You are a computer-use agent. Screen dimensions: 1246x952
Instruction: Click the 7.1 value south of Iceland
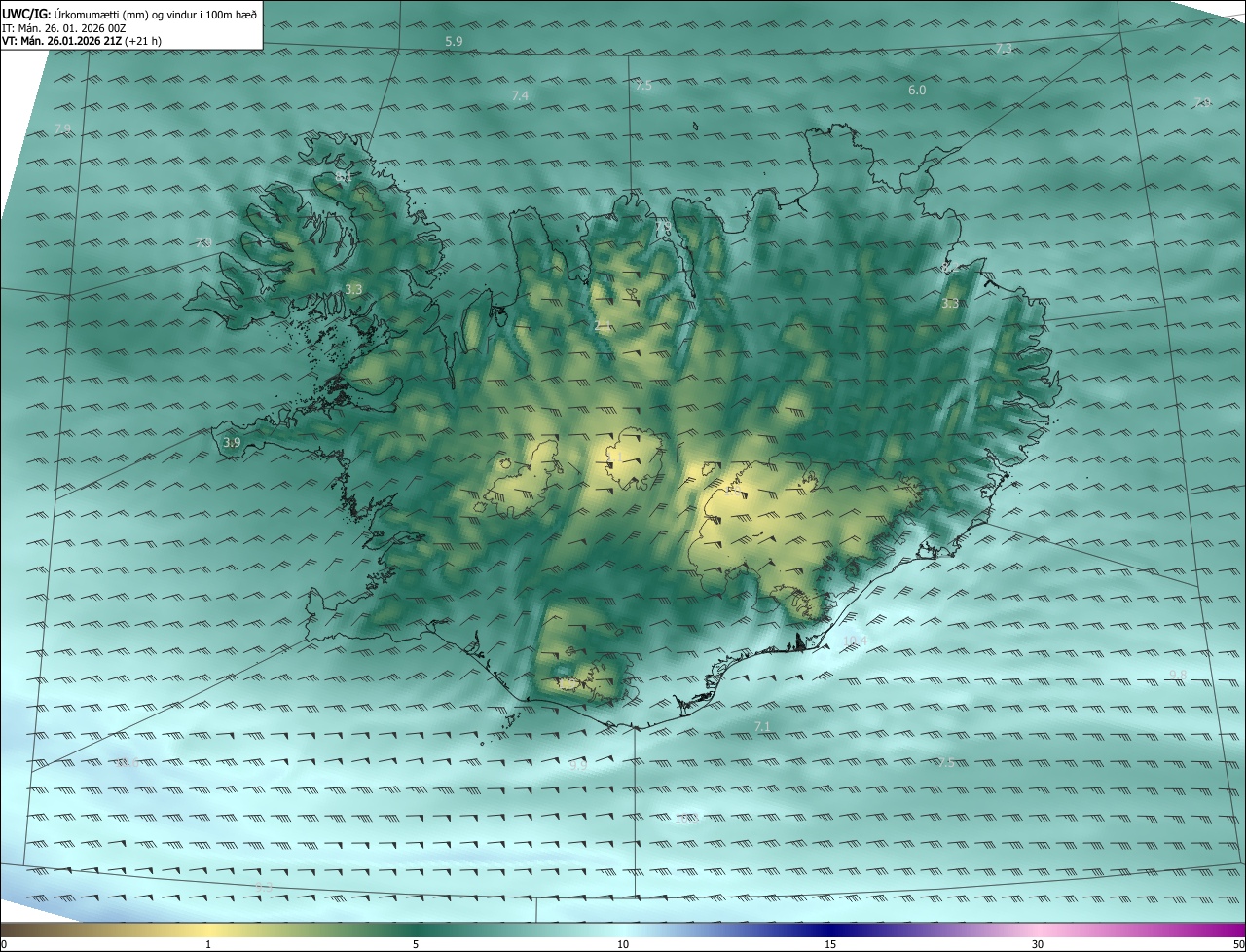762,727
